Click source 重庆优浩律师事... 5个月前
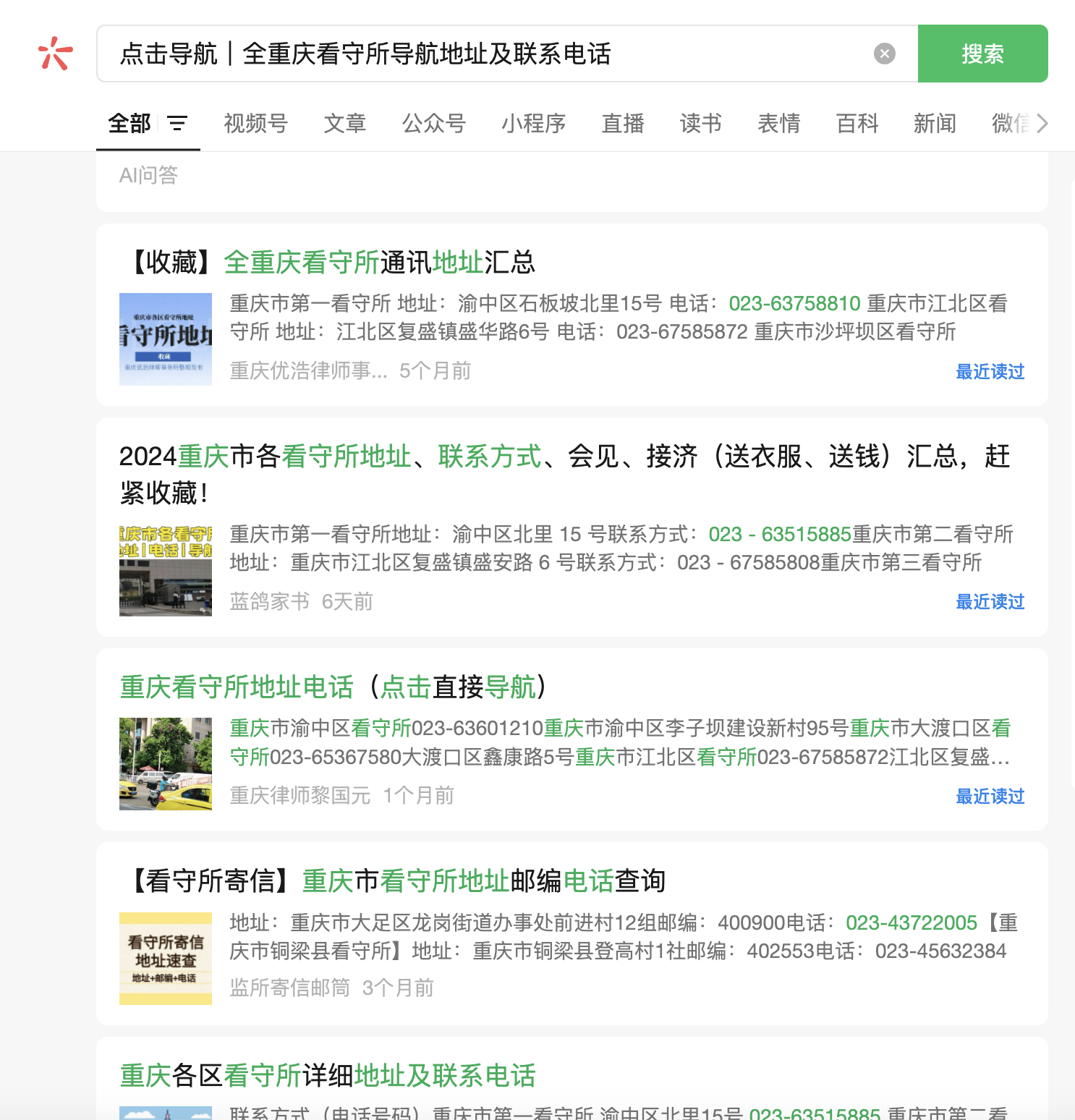Screen dimensions: 1075x1120 [350, 370]
